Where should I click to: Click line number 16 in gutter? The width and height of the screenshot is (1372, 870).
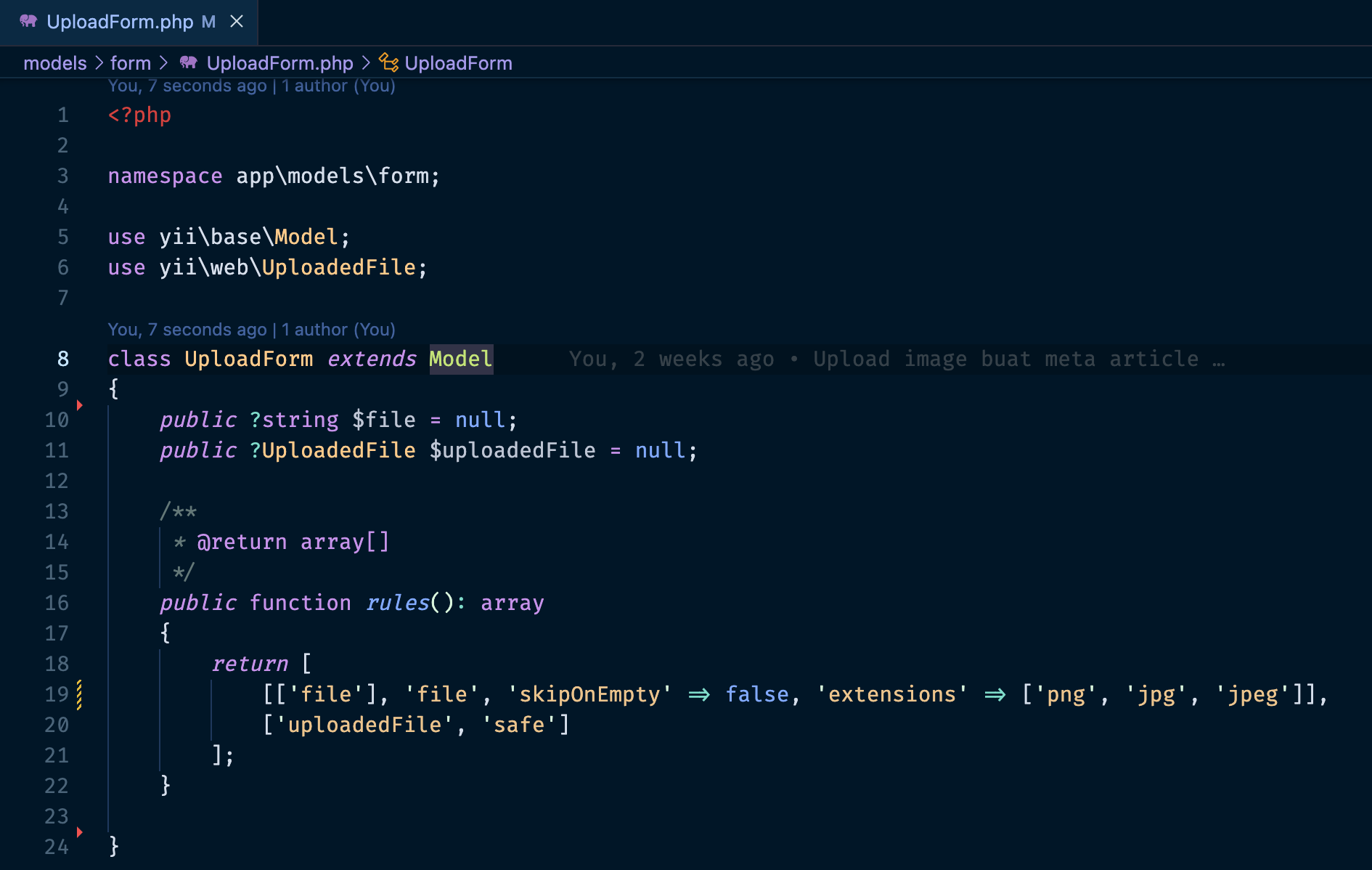[57, 603]
